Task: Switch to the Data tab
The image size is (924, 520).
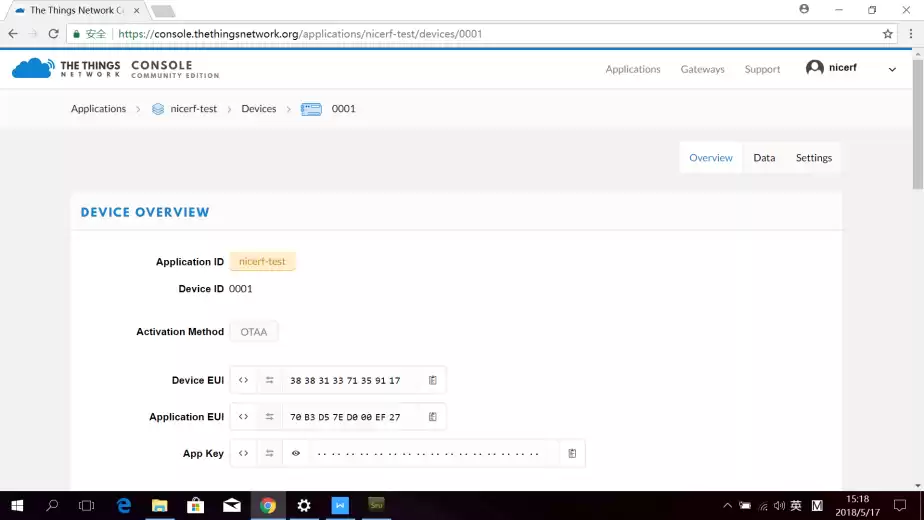Action: [x=764, y=158]
